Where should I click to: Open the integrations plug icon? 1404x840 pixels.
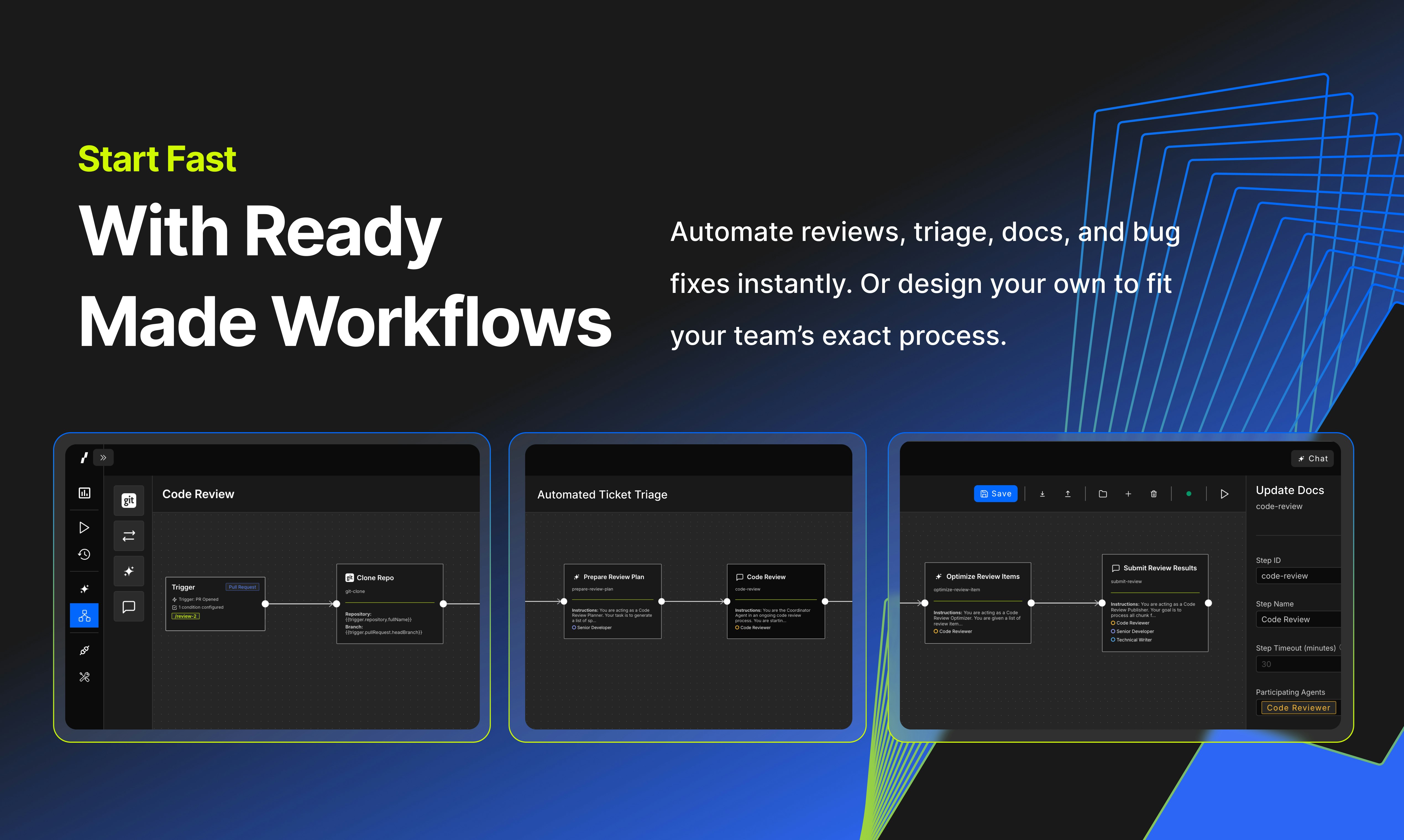click(x=84, y=650)
